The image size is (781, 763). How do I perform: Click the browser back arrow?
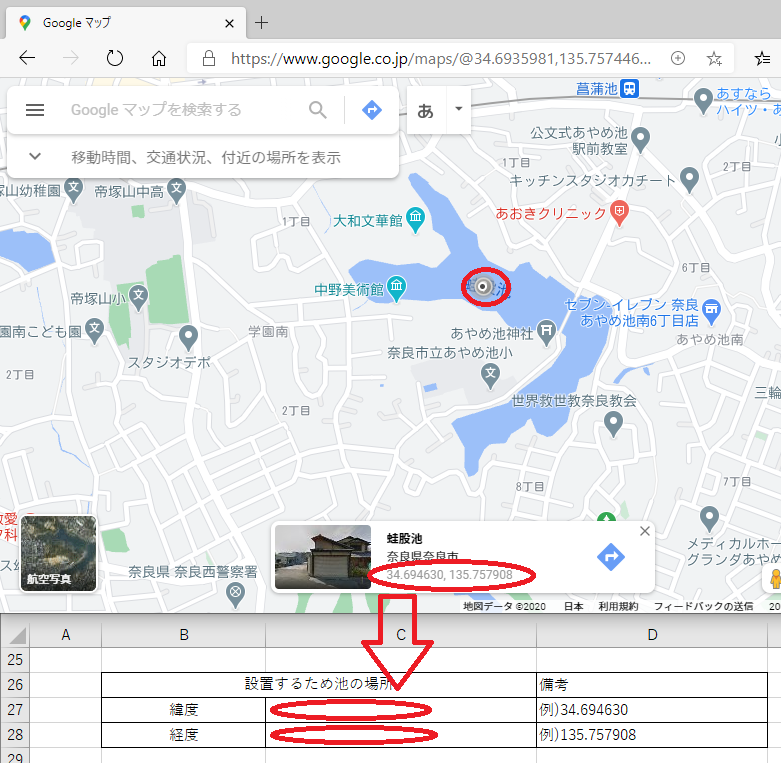coord(27,58)
